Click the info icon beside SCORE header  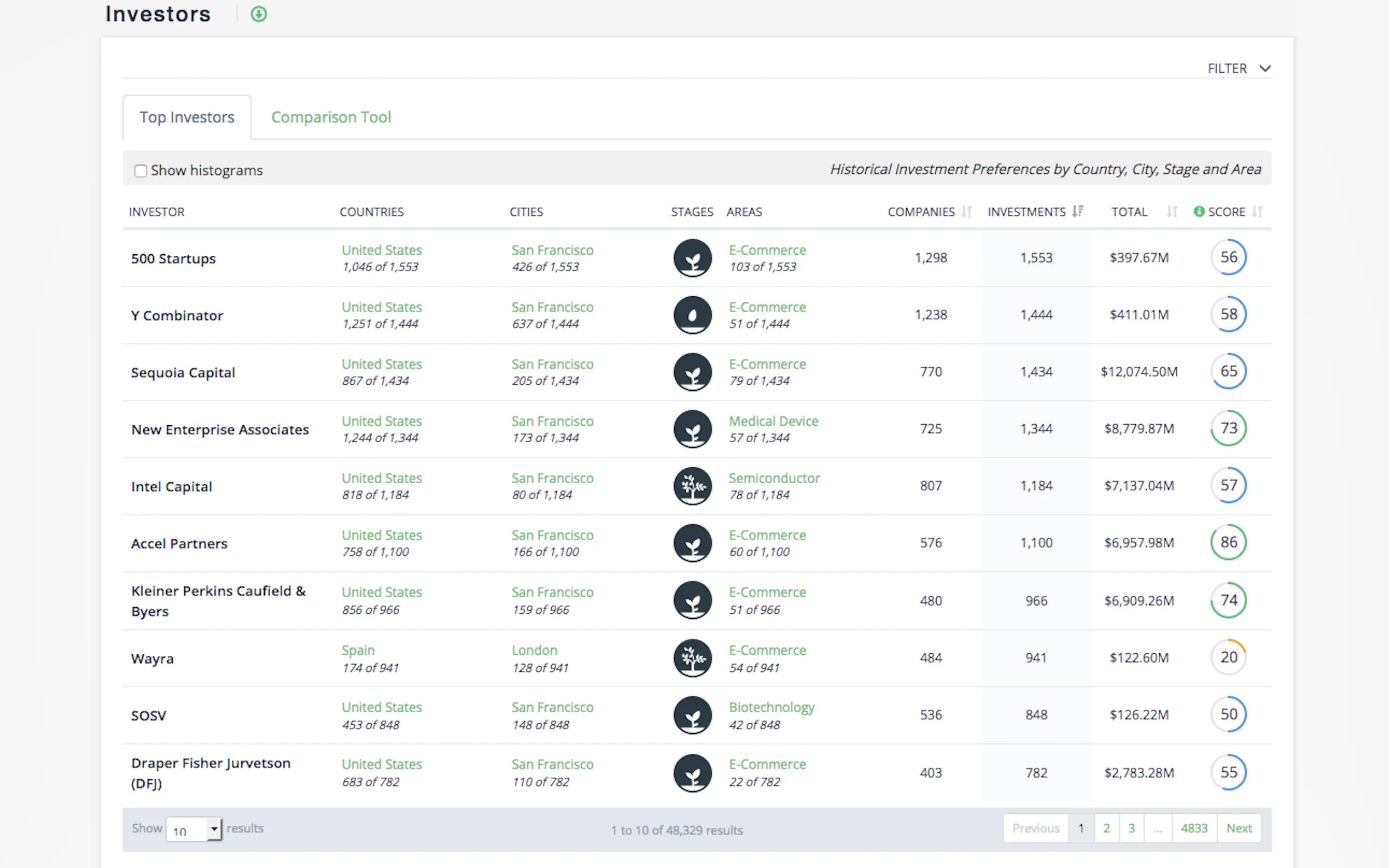[1199, 211]
